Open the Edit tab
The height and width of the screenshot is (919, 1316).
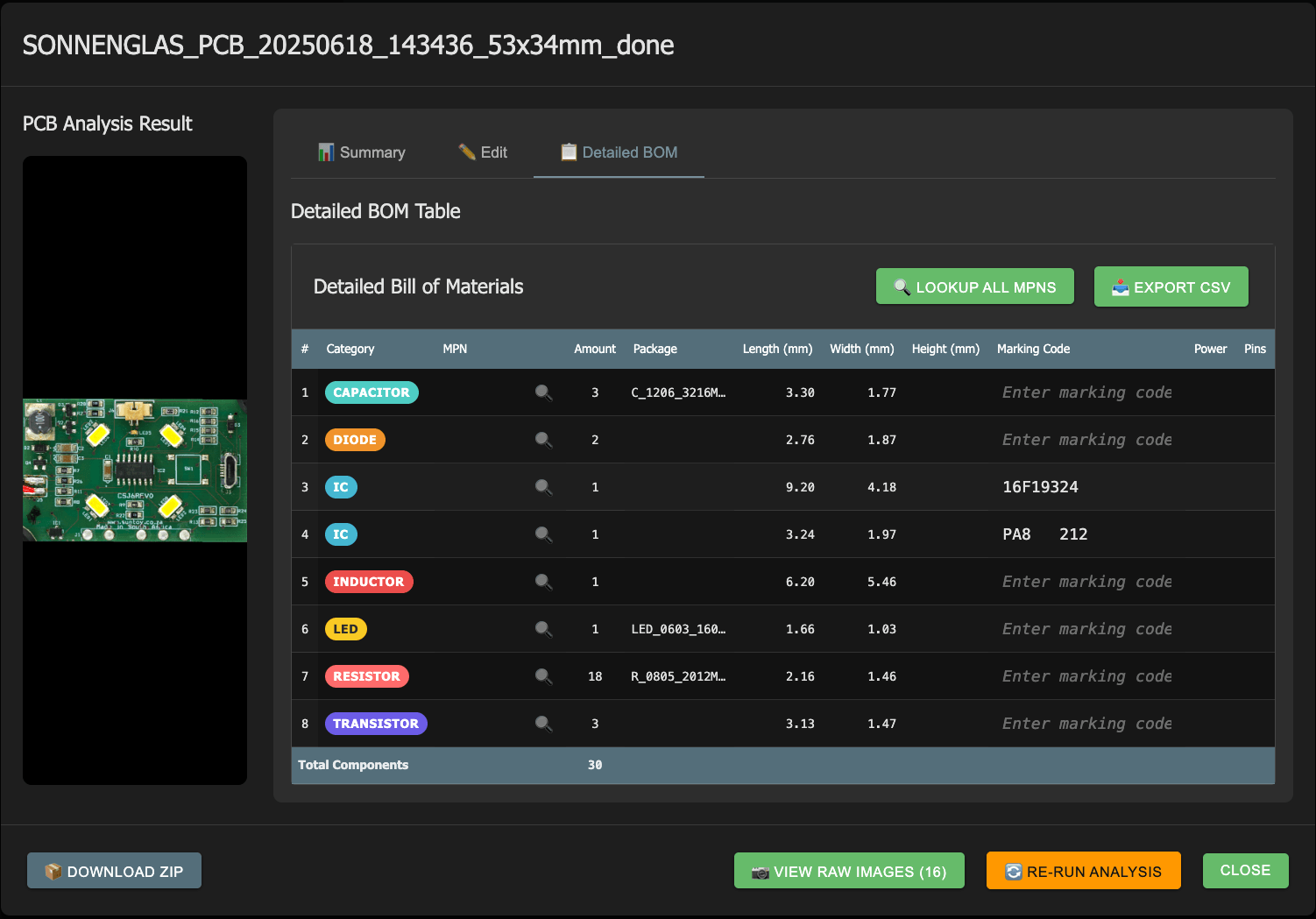pos(483,152)
